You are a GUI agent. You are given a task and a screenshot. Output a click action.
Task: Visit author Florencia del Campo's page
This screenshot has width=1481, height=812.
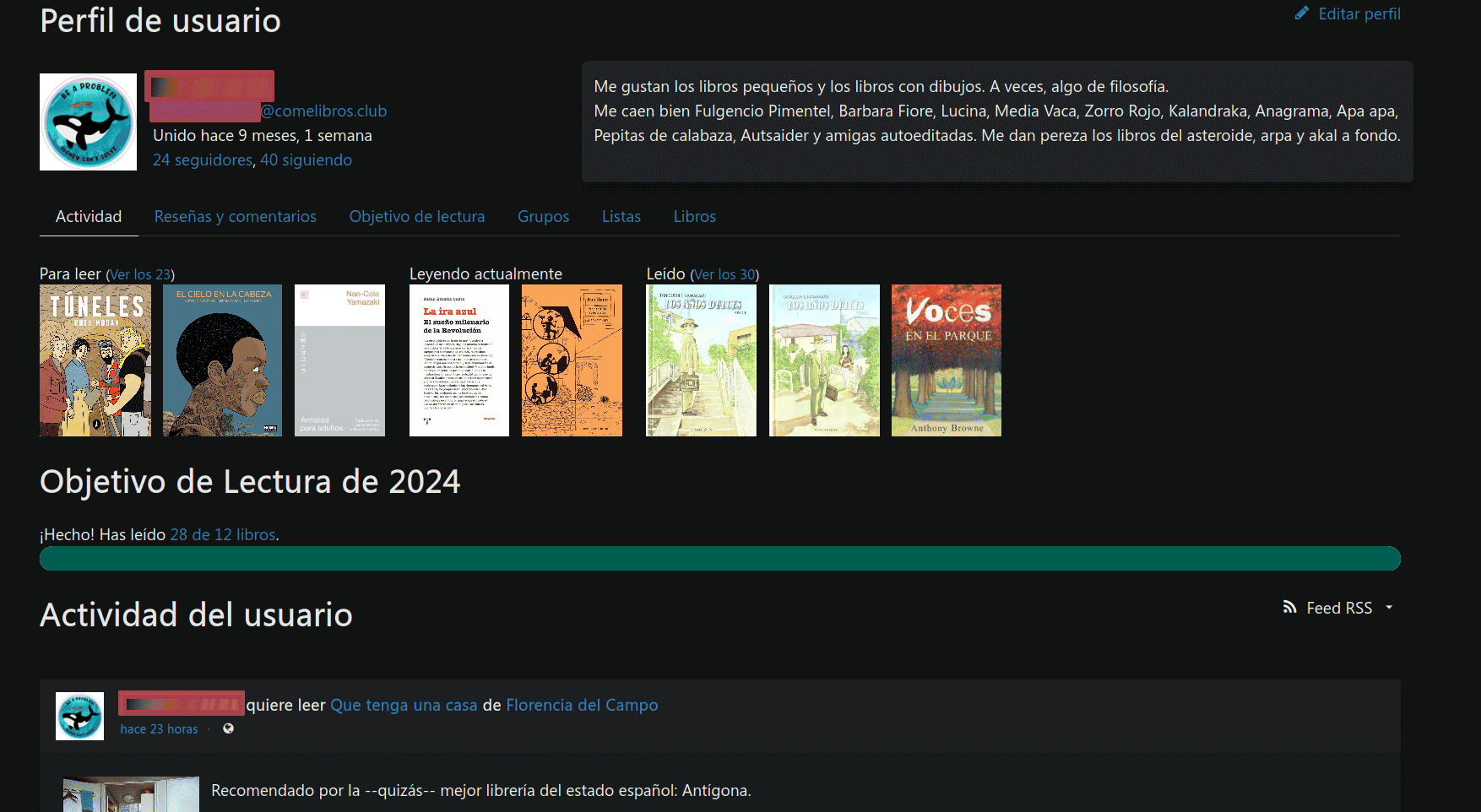[x=582, y=705]
